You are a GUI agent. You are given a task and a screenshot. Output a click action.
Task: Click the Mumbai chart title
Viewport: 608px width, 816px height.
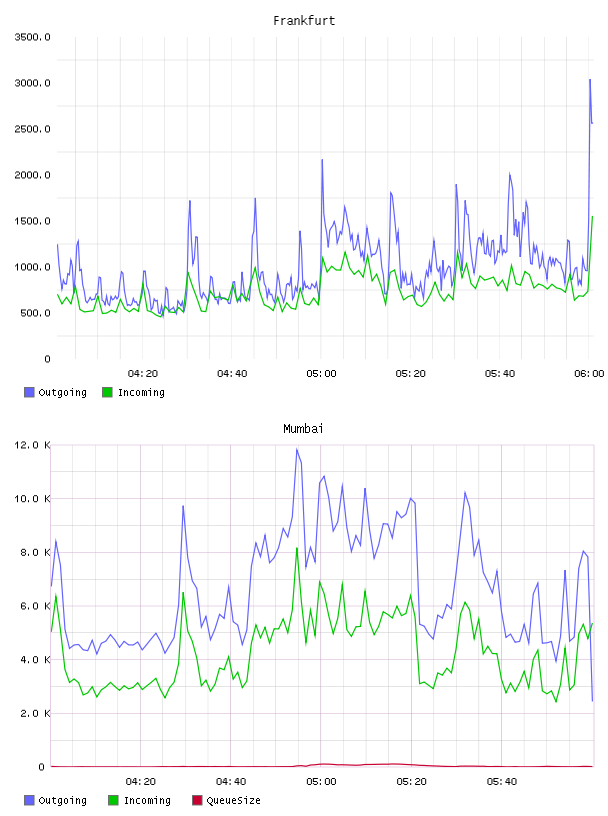(x=303, y=429)
